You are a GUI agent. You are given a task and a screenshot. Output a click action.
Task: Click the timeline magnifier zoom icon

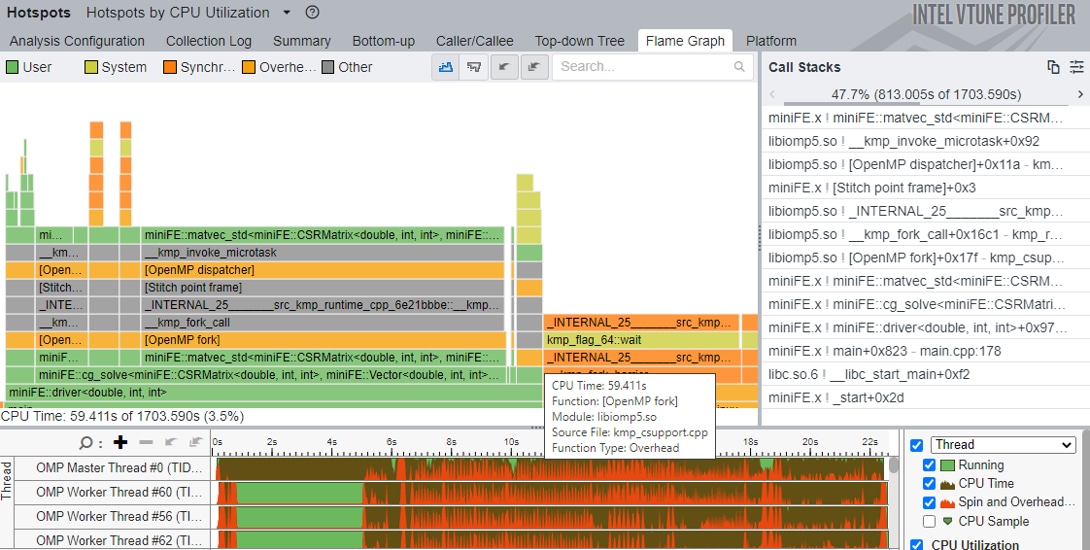[x=88, y=442]
